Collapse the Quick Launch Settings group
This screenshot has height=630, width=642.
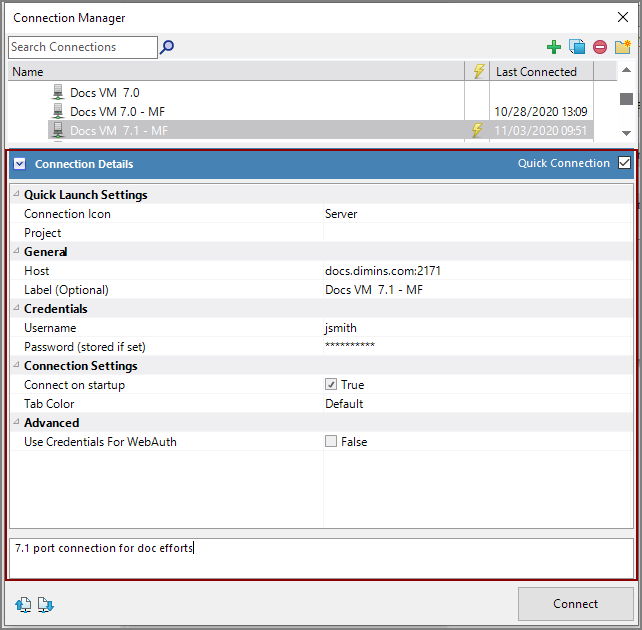click(16, 194)
